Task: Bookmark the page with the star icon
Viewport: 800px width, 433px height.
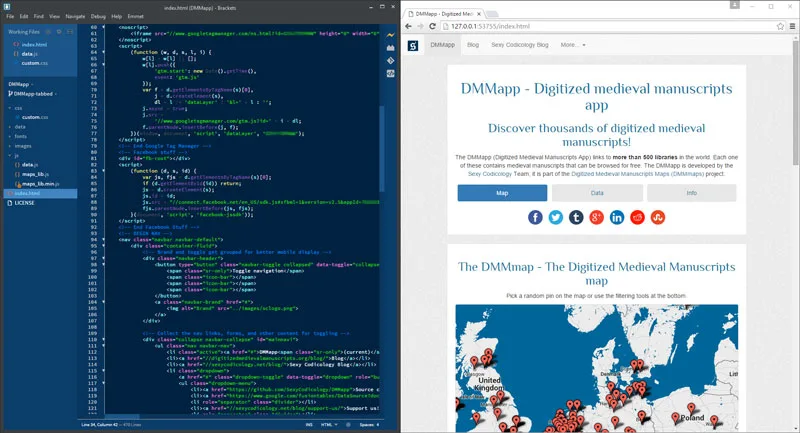Action: click(780, 26)
